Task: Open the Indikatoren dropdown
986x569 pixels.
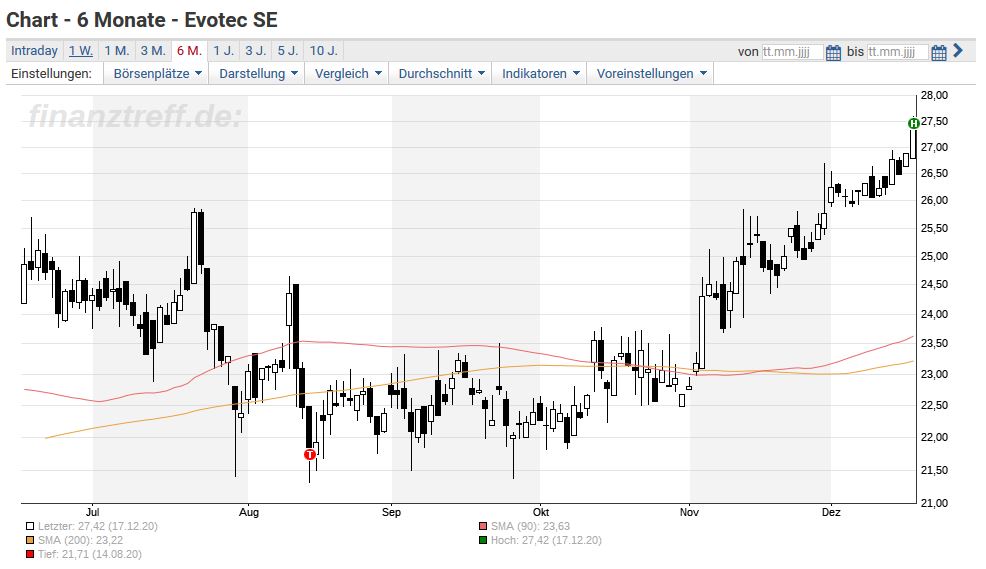Action: point(540,74)
